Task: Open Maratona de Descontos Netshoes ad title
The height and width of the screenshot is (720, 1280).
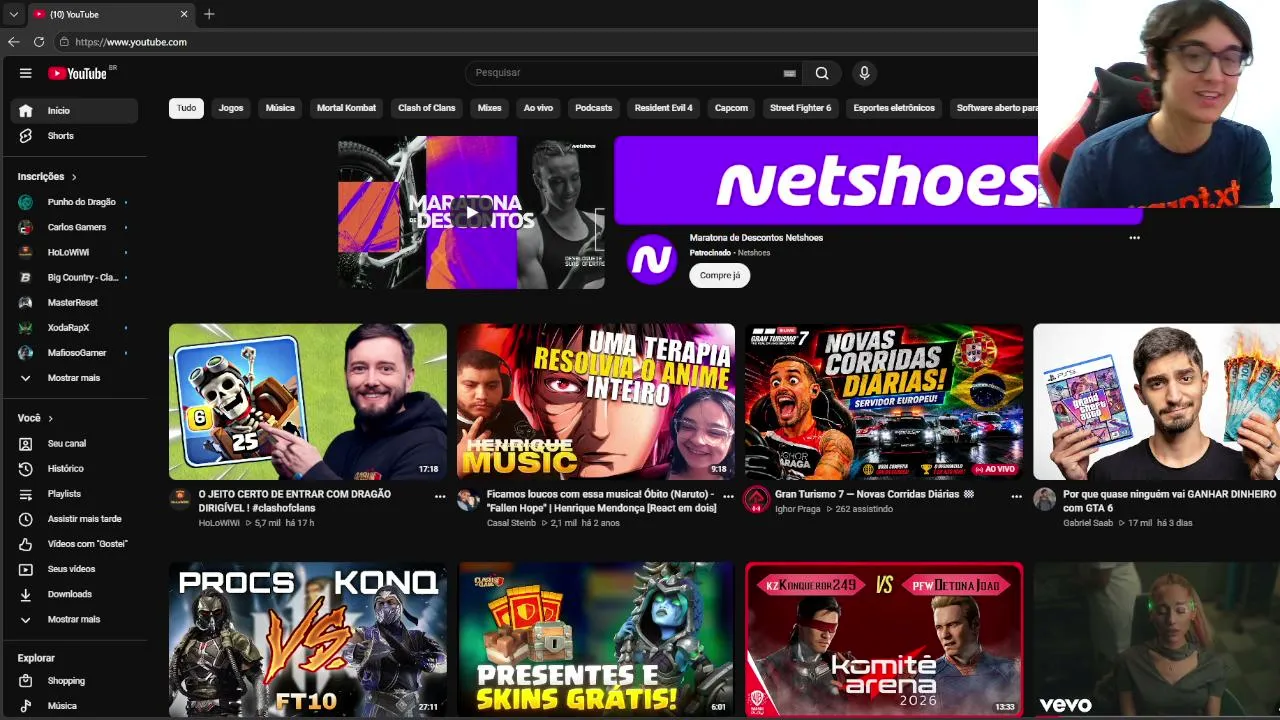Action: 756,238
